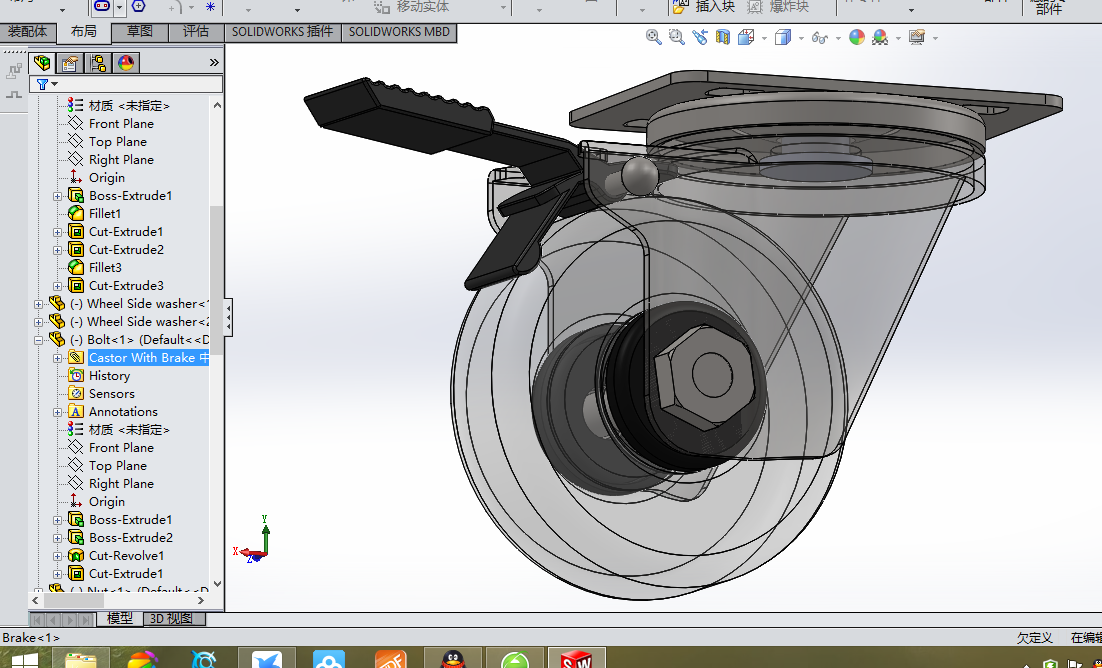Viewport: 1102px width, 668px height.
Task: Select the FeatureManager design tree tab icon
Action: pyautogui.click(x=42, y=63)
